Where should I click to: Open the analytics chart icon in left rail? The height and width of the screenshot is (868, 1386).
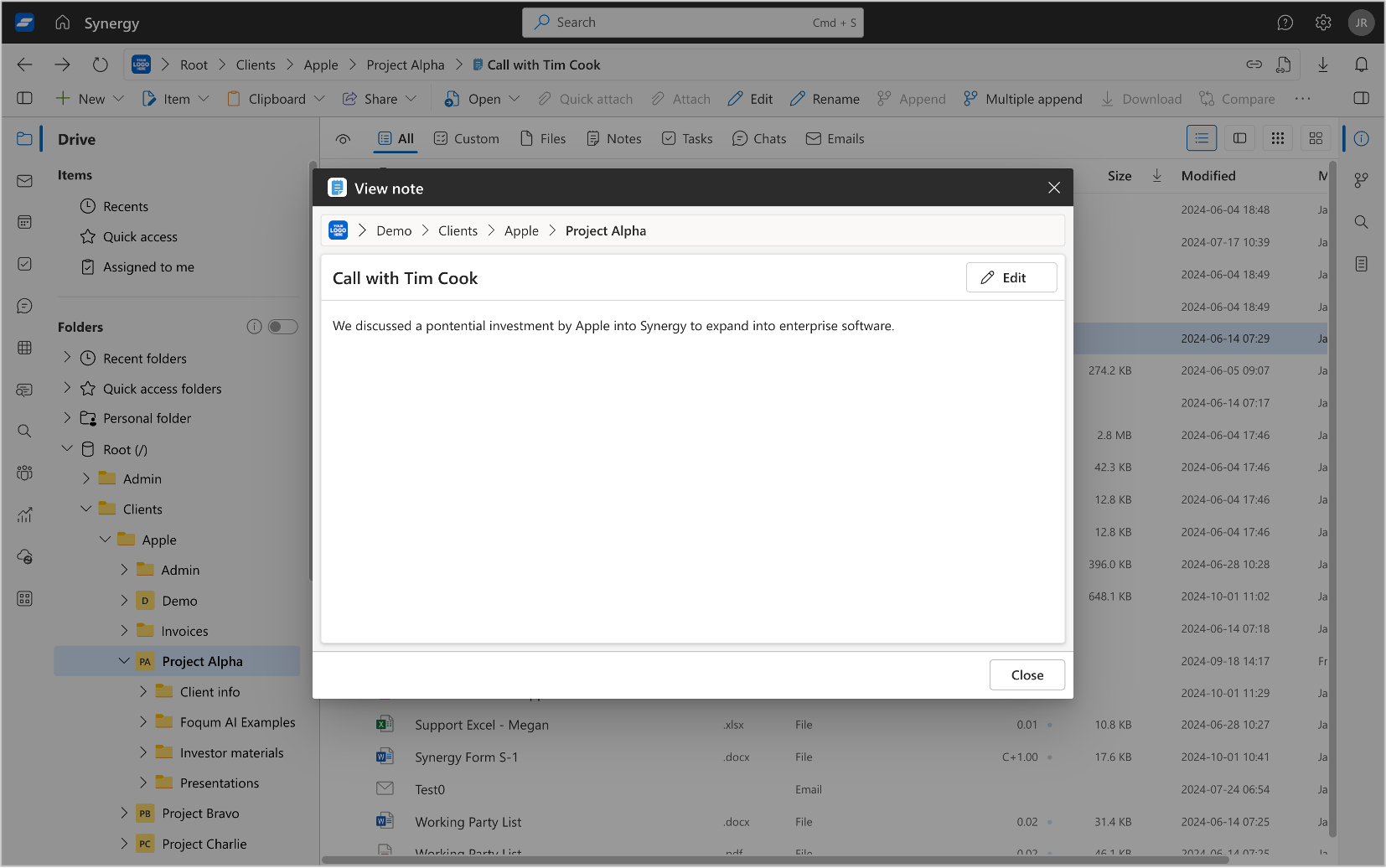tap(25, 514)
